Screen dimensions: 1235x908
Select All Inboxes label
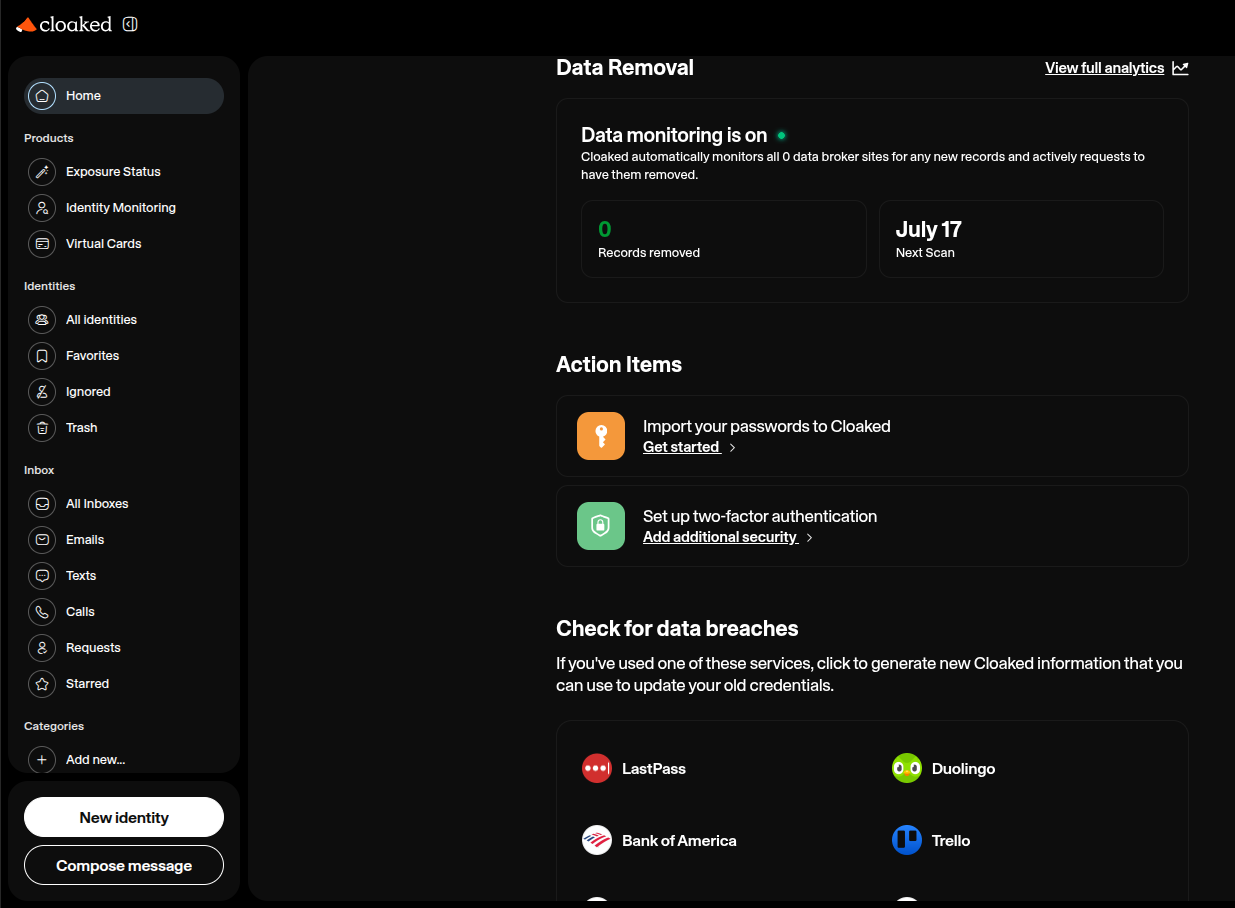97,504
